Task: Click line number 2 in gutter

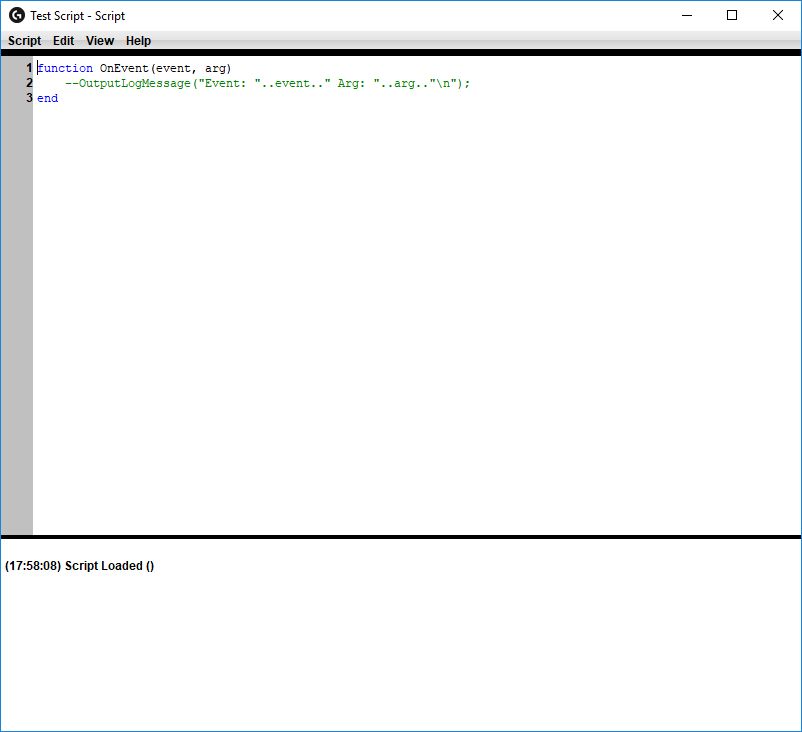Action: coord(29,83)
